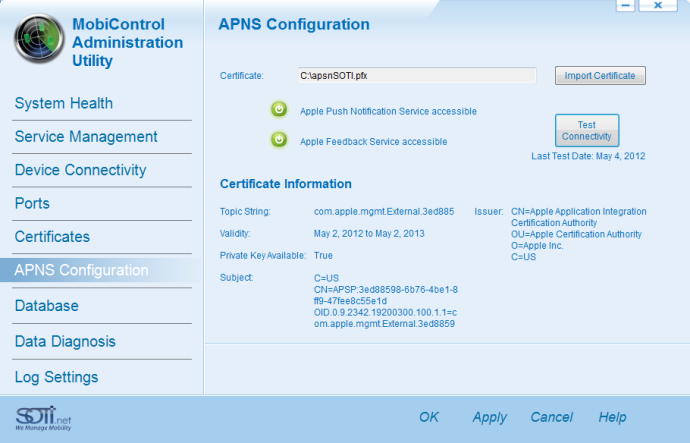Click the green Push Notification Service status icon
690x443 pixels.
[x=279, y=109]
